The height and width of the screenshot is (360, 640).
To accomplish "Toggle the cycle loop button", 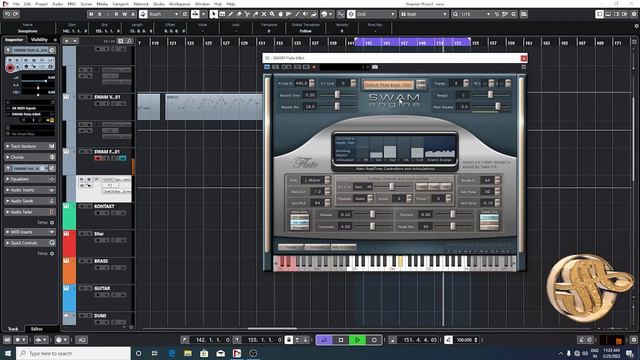I will pyautogui.click(x=324, y=340).
